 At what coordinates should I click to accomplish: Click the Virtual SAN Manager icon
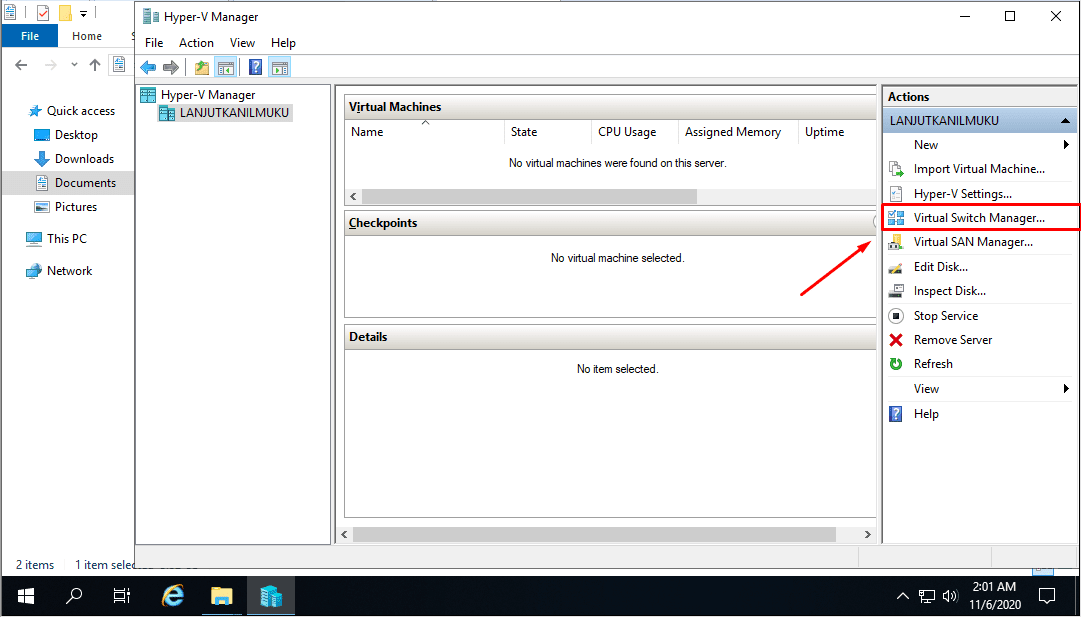896,242
